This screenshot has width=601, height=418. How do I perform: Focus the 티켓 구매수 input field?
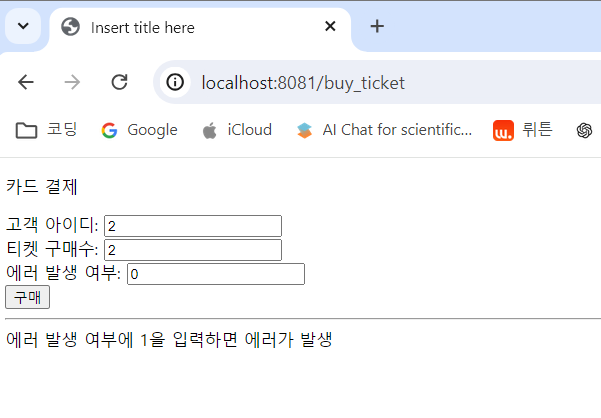pyautogui.click(x=193, y=250)
